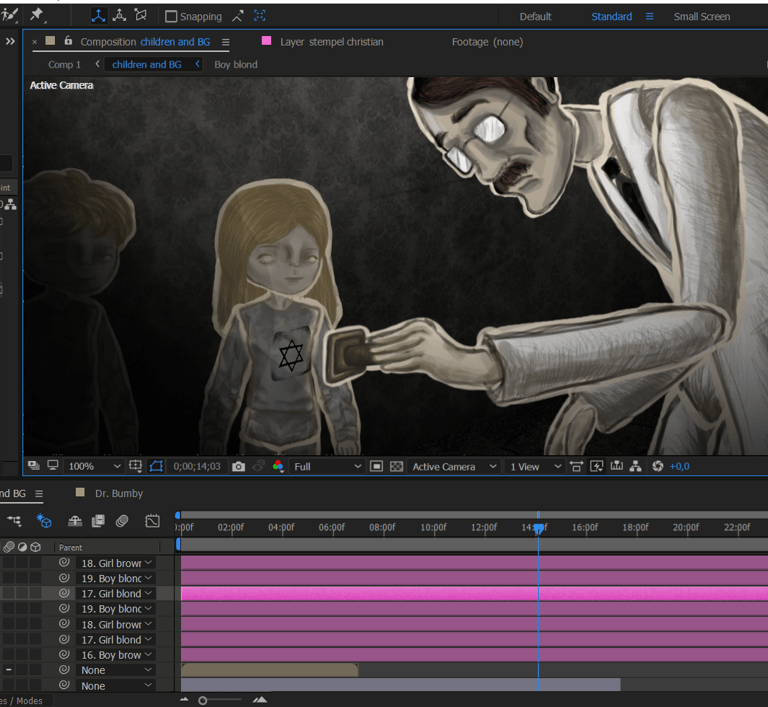Image resolution: width=768 pixels, height=707 pixels.
Task: Toggle mask and shape path visibility icon
Action: coord(156,466)
